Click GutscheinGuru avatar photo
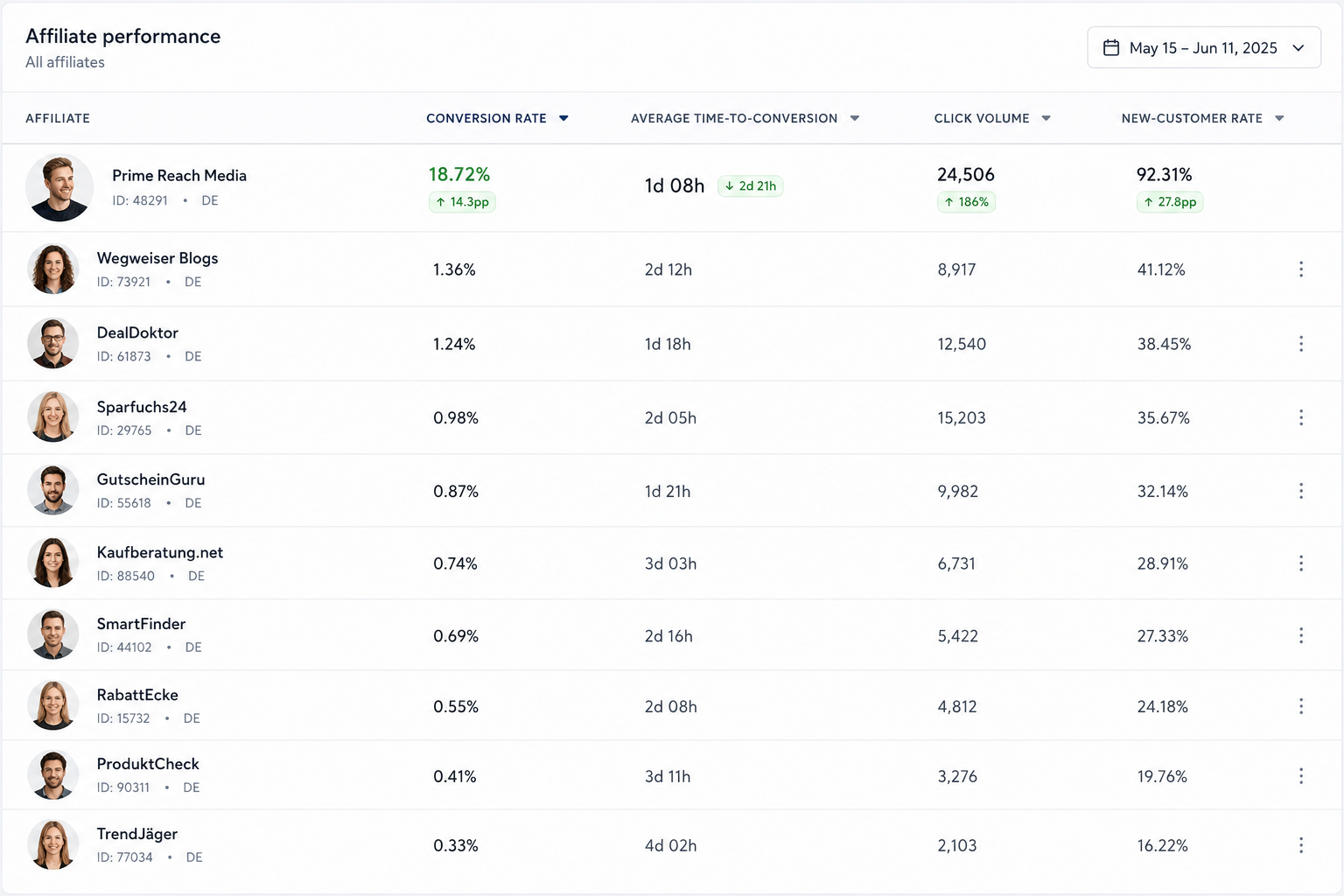This screenshot has width=1344, height=896. 53,490
